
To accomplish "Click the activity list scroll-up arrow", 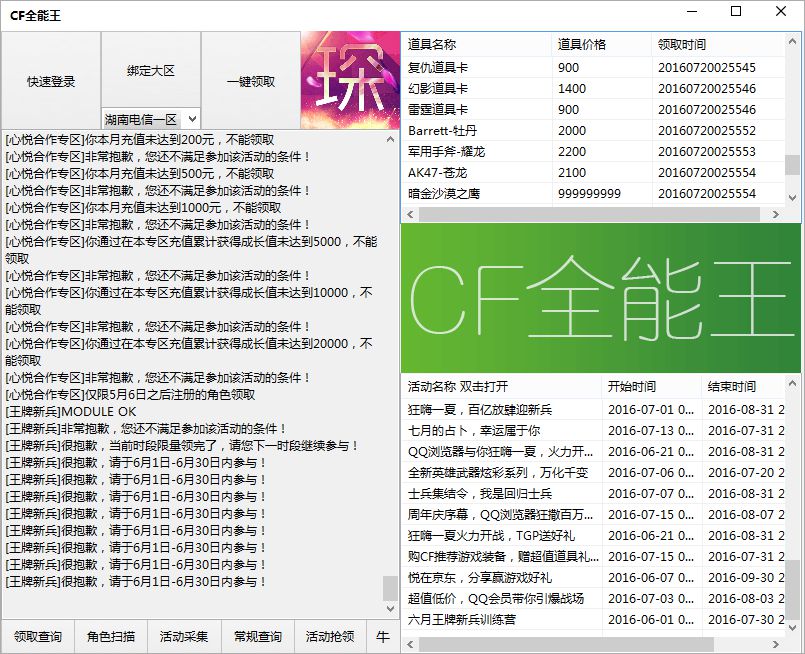I will (792, 383).
